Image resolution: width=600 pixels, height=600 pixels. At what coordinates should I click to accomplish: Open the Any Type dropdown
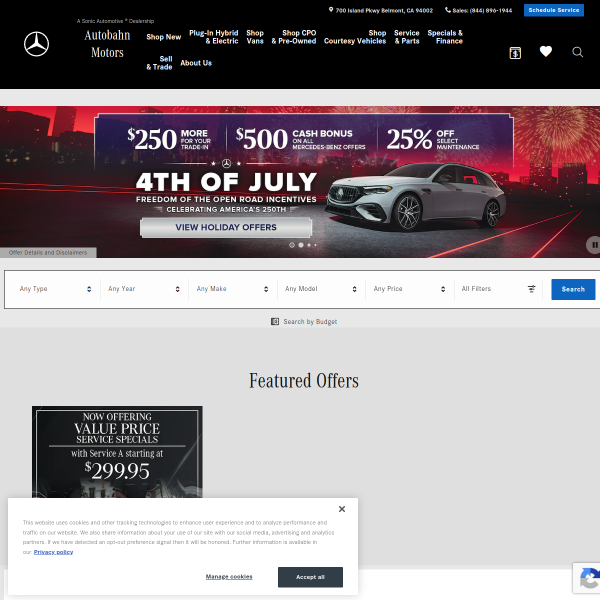coord(55,289)
